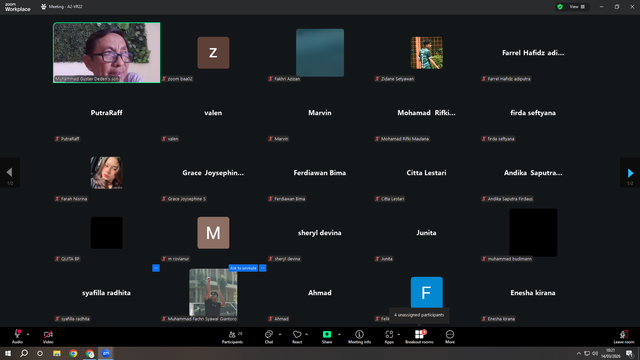Click the PutraRaff participant name
Viewport: 640px width, 360px height.
(107, 113)
